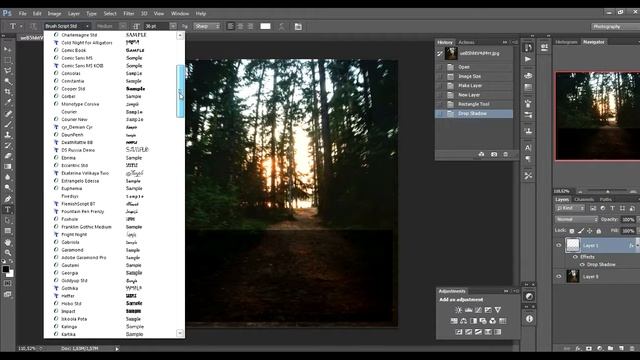Delete current state in History panel
This screenshot has width=640, height=360.
tap(505, 154)
